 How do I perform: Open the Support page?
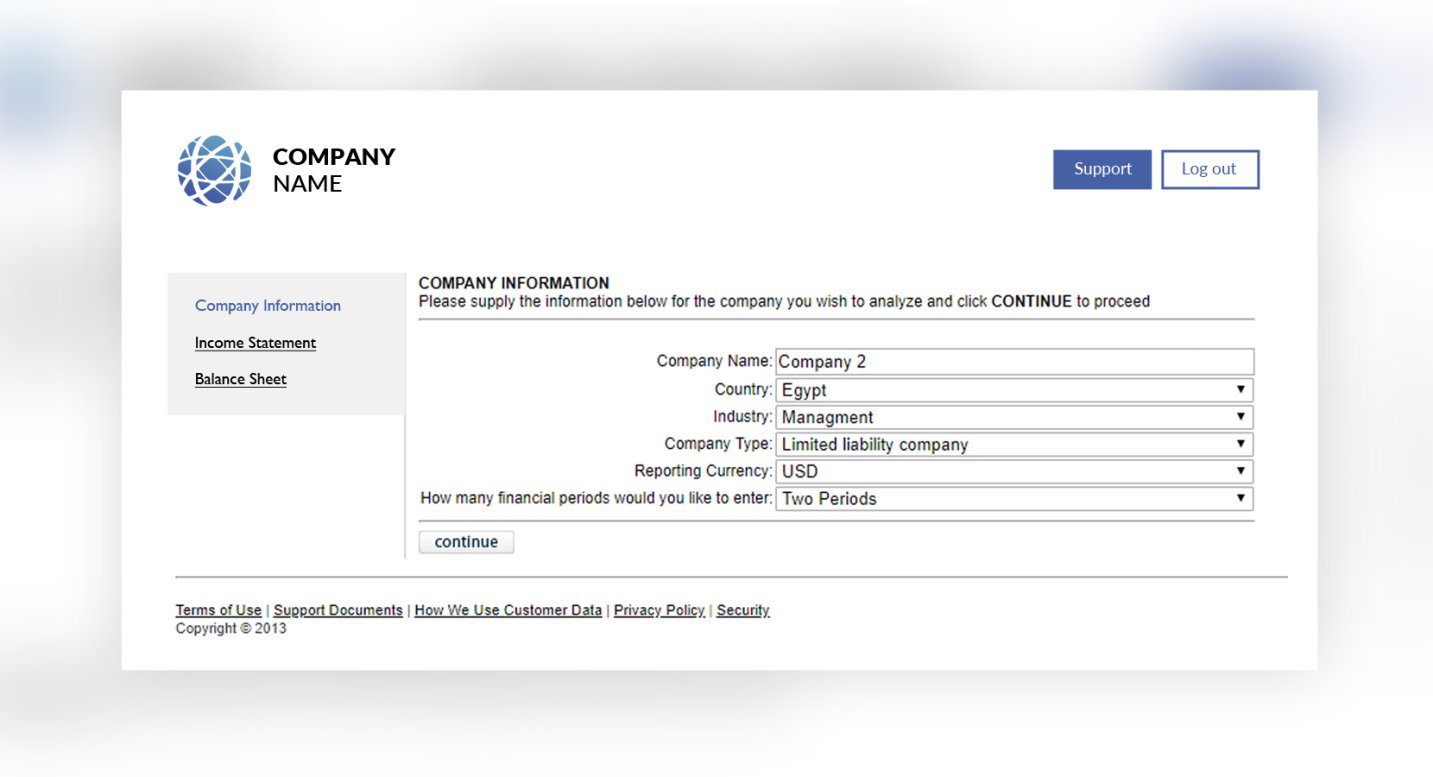pyautogui.click(x=1102, y=169)
